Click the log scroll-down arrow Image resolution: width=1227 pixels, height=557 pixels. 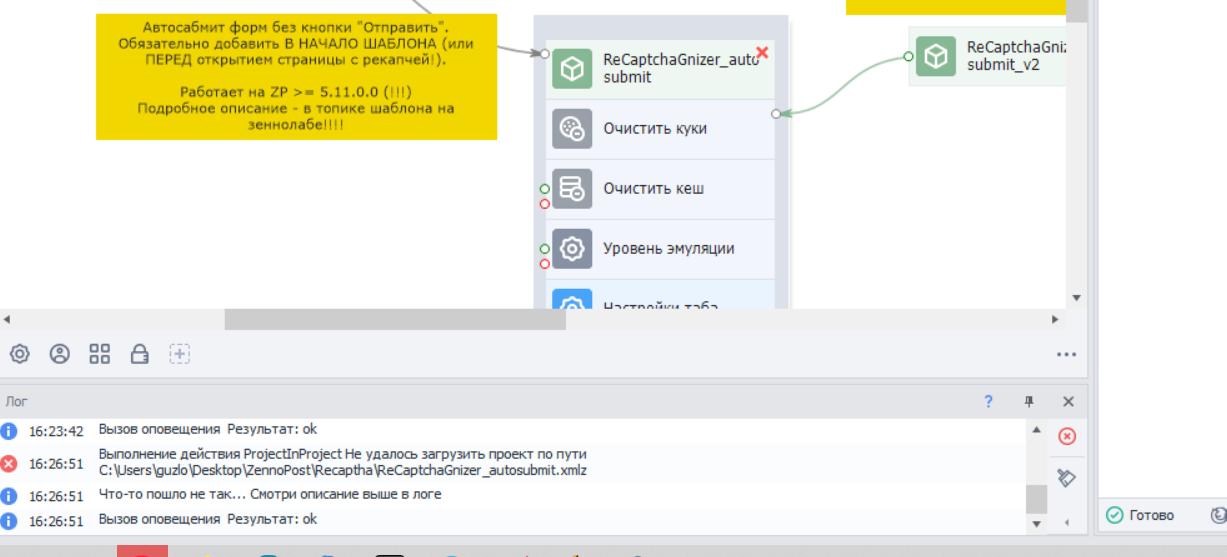pos(1036,524)
